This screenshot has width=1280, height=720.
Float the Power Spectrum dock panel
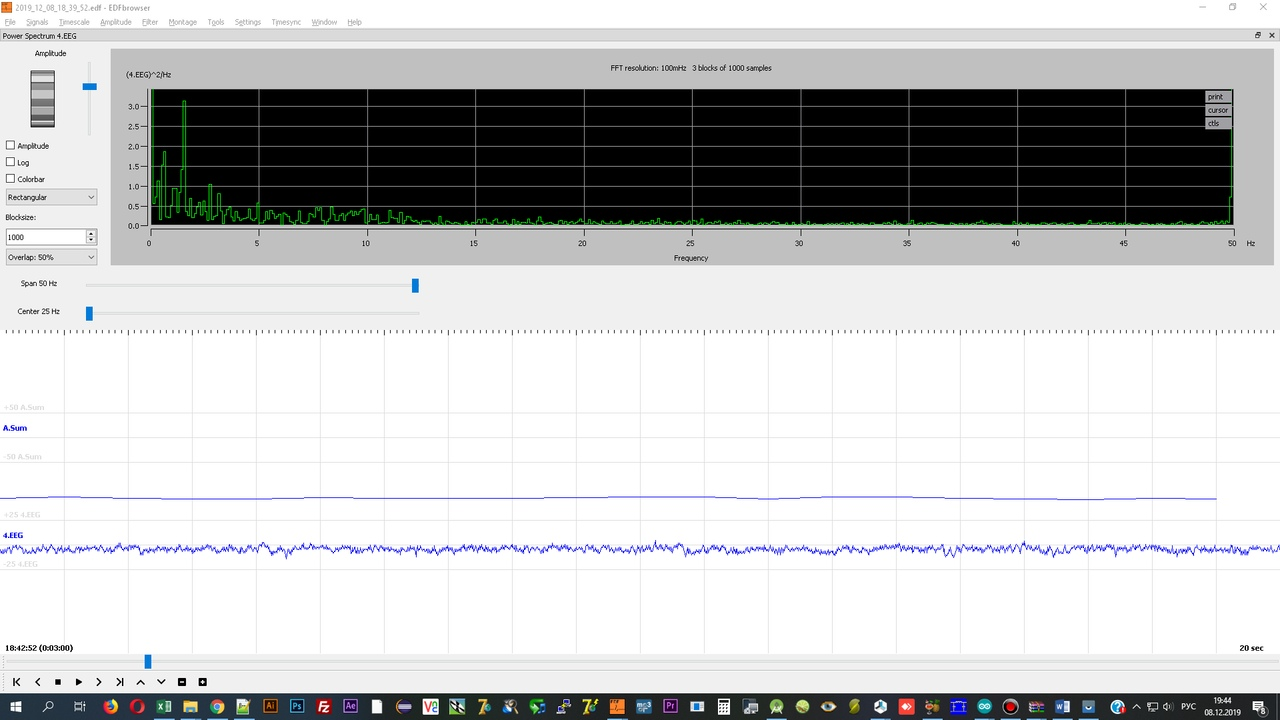pos(1258,35)
